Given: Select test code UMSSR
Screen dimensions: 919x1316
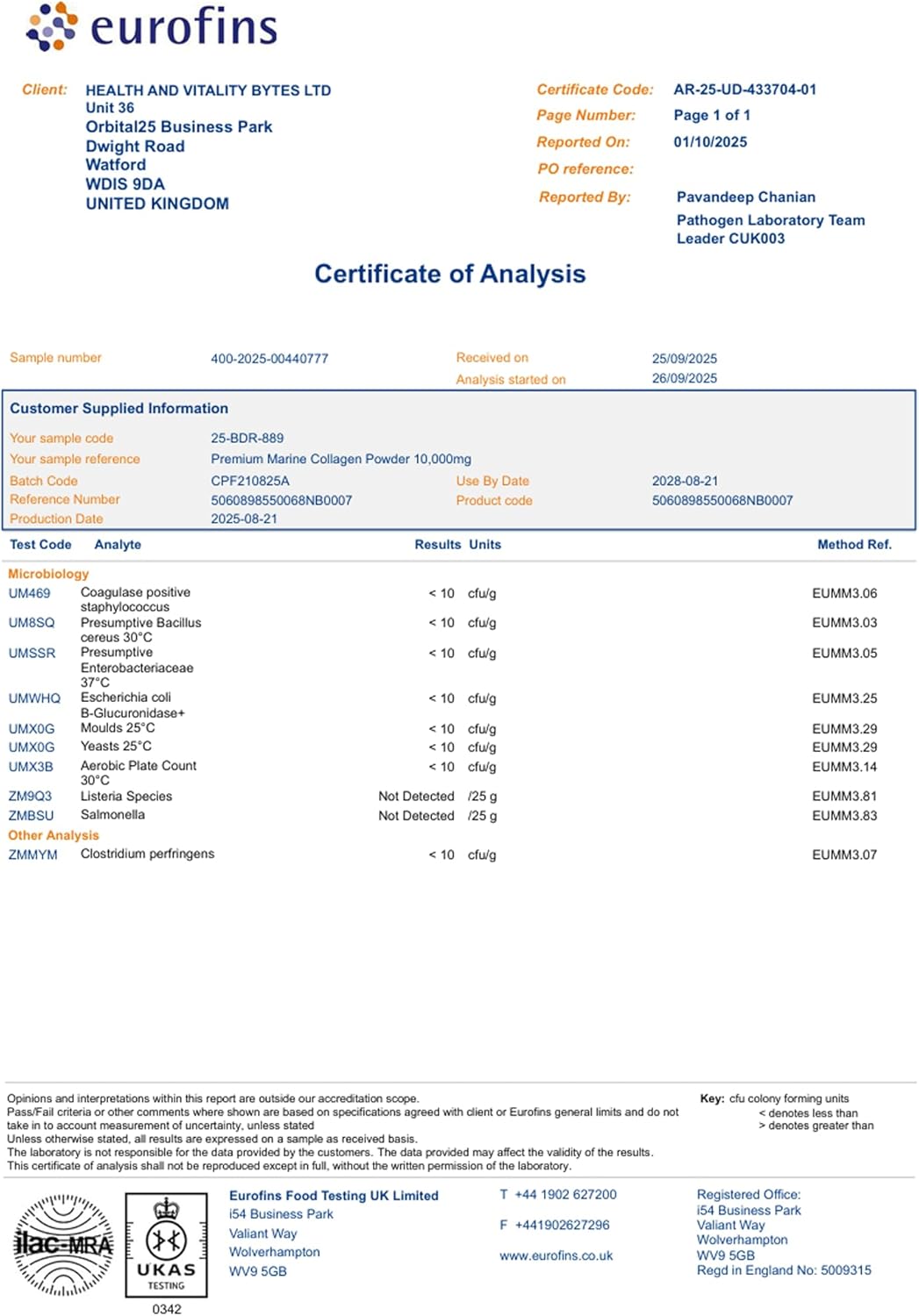Looking at the screenshot, I should click(x=32, y=654).
